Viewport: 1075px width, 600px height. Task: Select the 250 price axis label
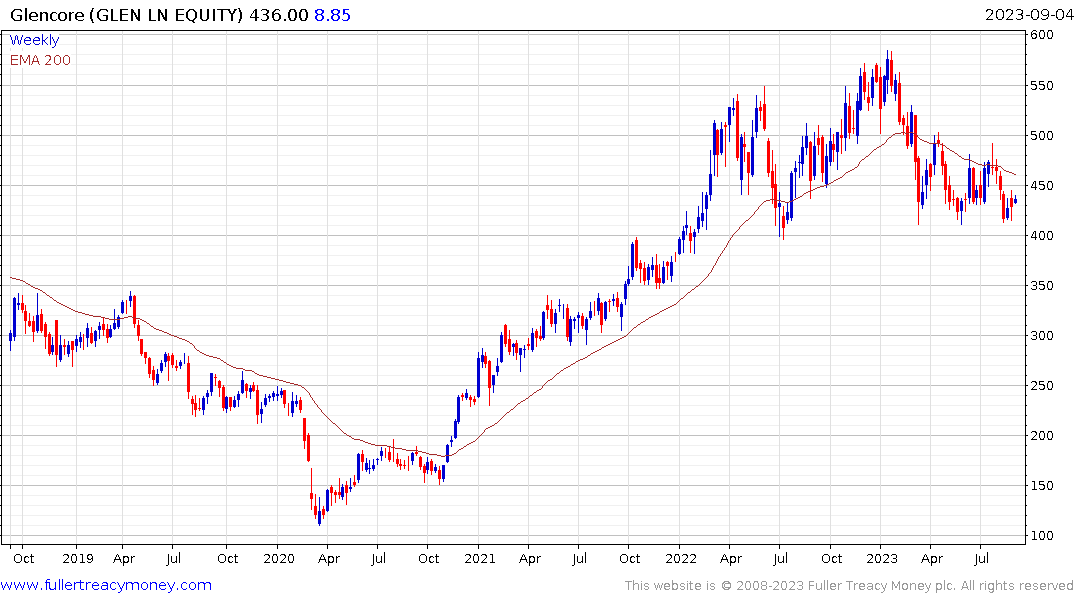tap(1042, 386)
